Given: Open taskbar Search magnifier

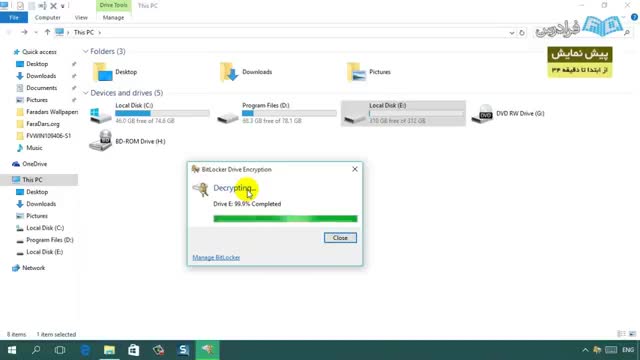Looking at the screenshot, I should click(x=36, y=350).
